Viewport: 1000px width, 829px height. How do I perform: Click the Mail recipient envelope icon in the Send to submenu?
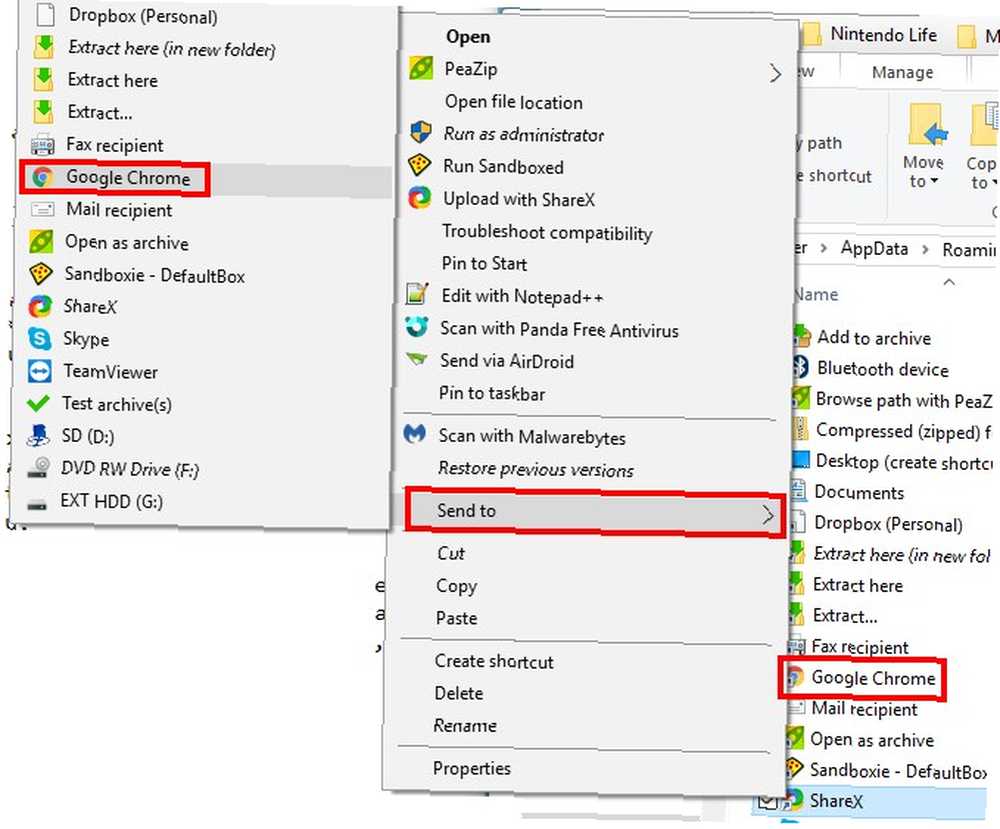click(42, 210)
